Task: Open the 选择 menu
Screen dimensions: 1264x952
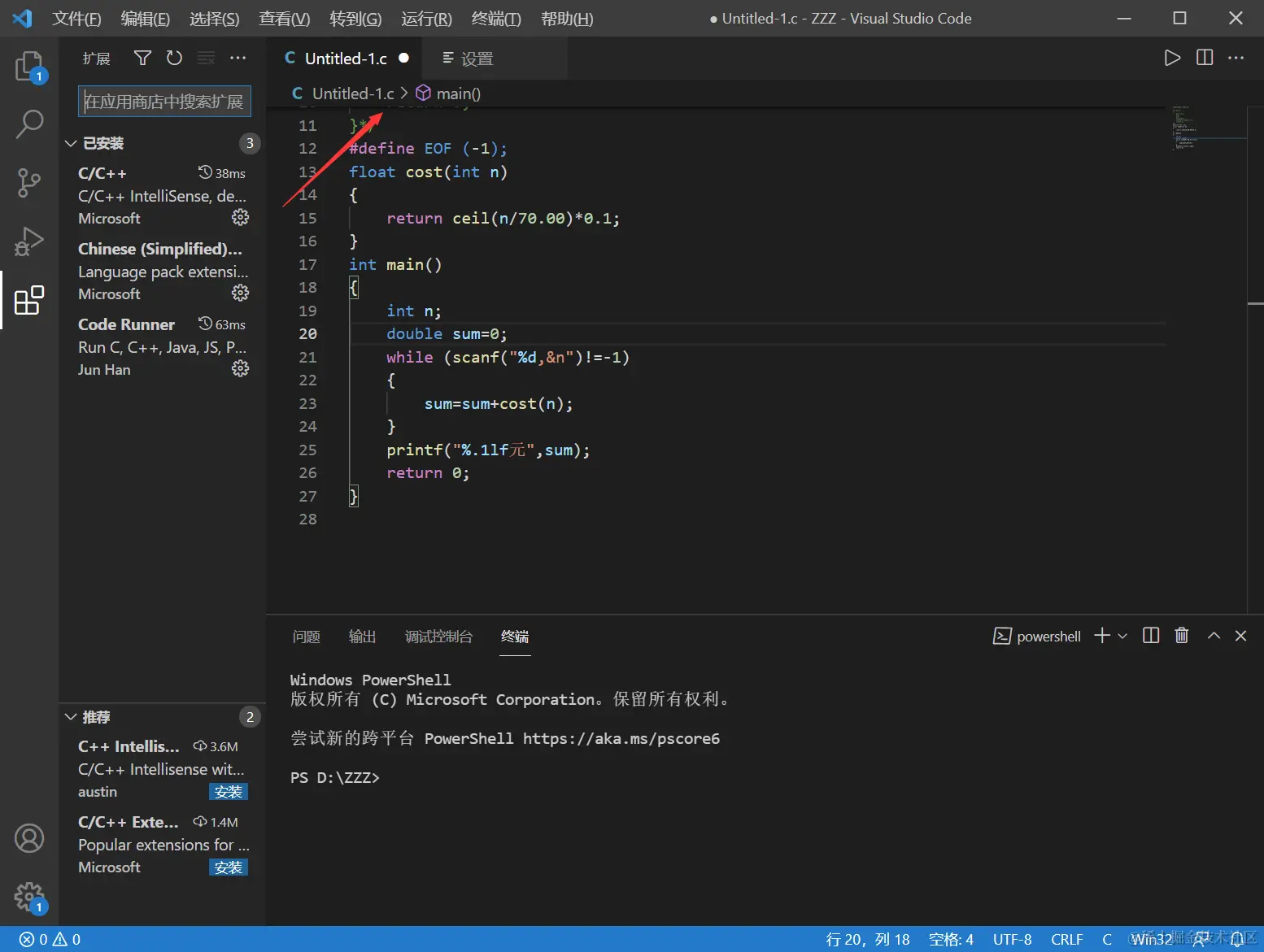Action: point(215,19)
